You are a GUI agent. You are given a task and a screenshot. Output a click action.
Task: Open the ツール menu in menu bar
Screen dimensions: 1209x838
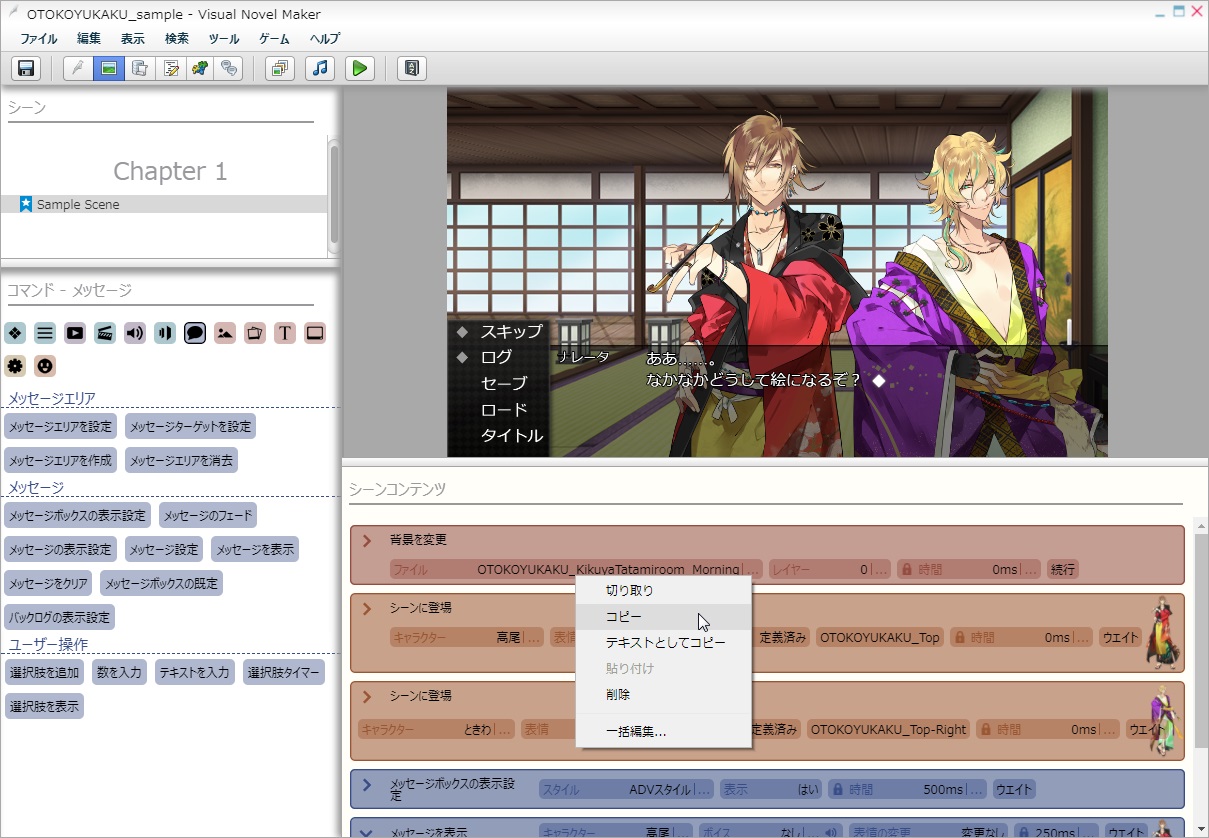coord(224,38)
